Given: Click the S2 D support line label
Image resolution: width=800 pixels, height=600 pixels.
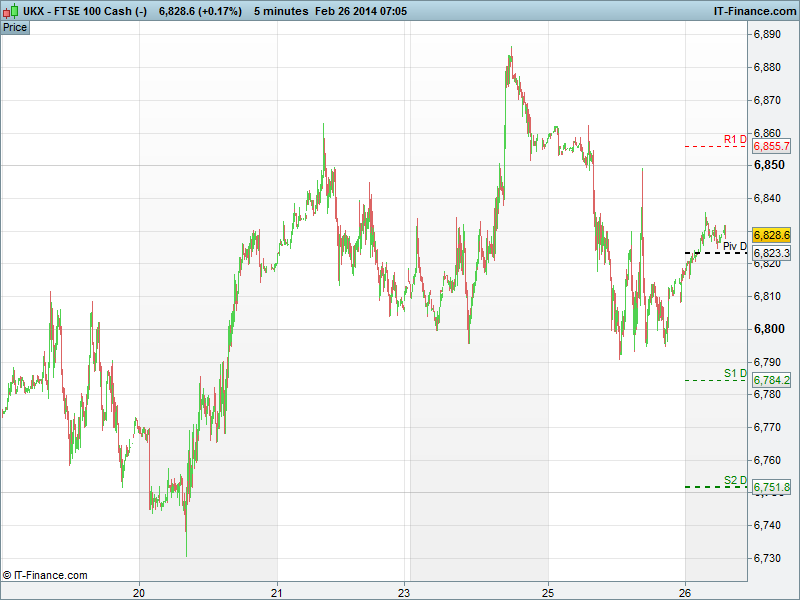Looking at the screenshot, I should click(735, 480).
